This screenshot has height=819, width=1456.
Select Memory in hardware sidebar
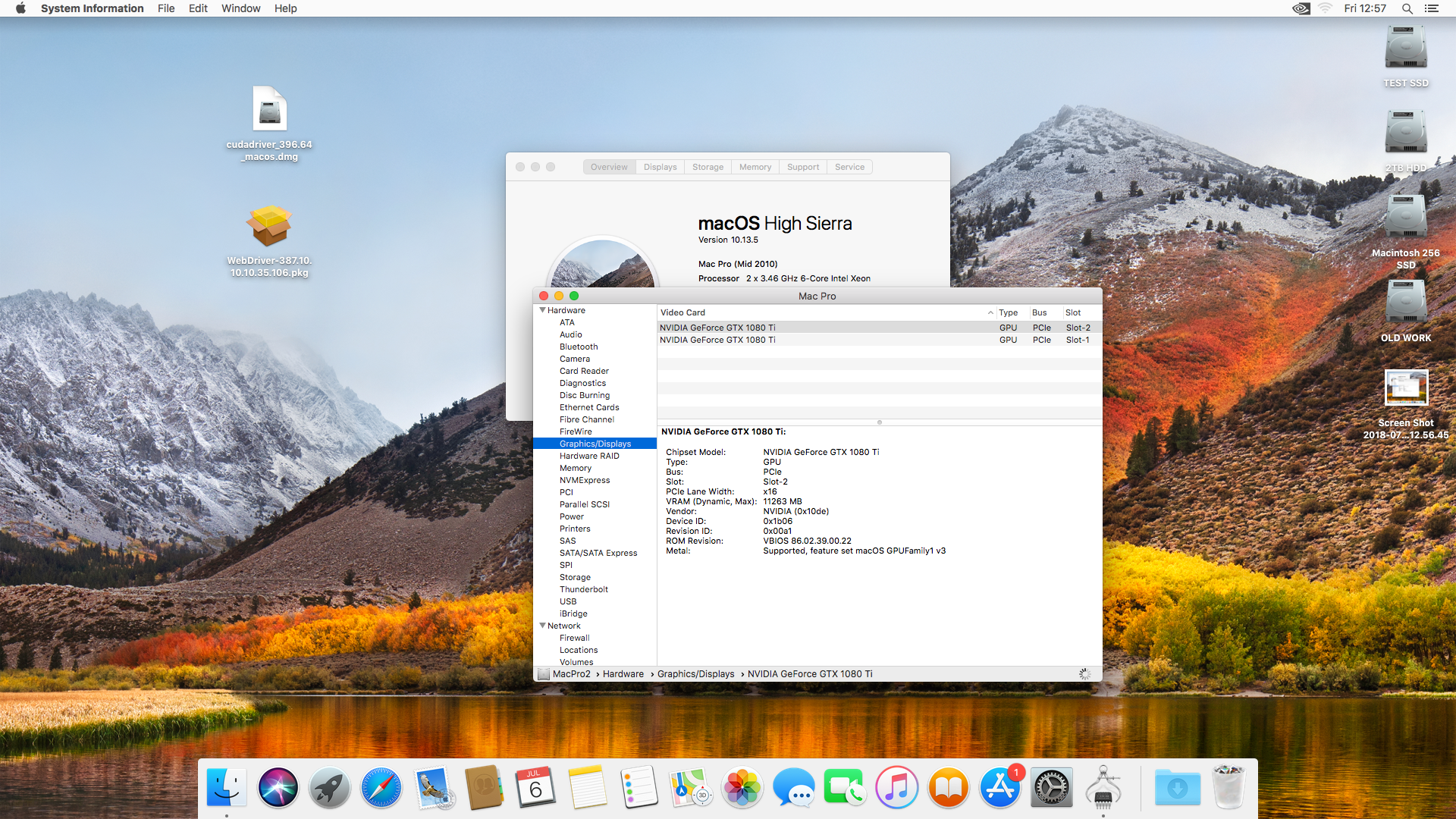(575, 468)
